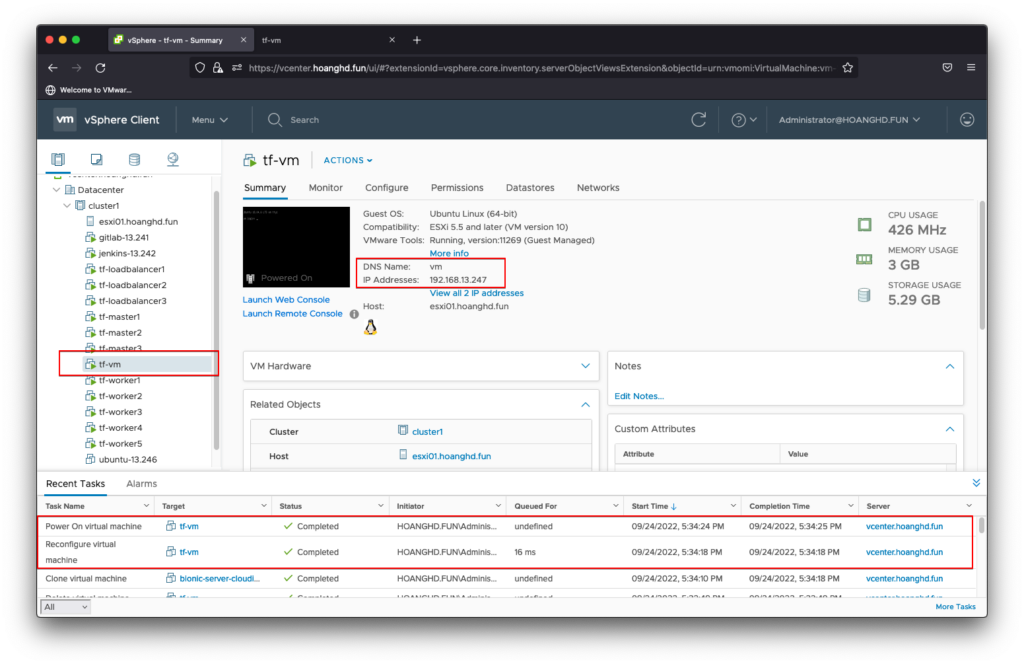1024x666 pixels.
Task: Switch to the Alarms tab
Action: click(142, 484)
